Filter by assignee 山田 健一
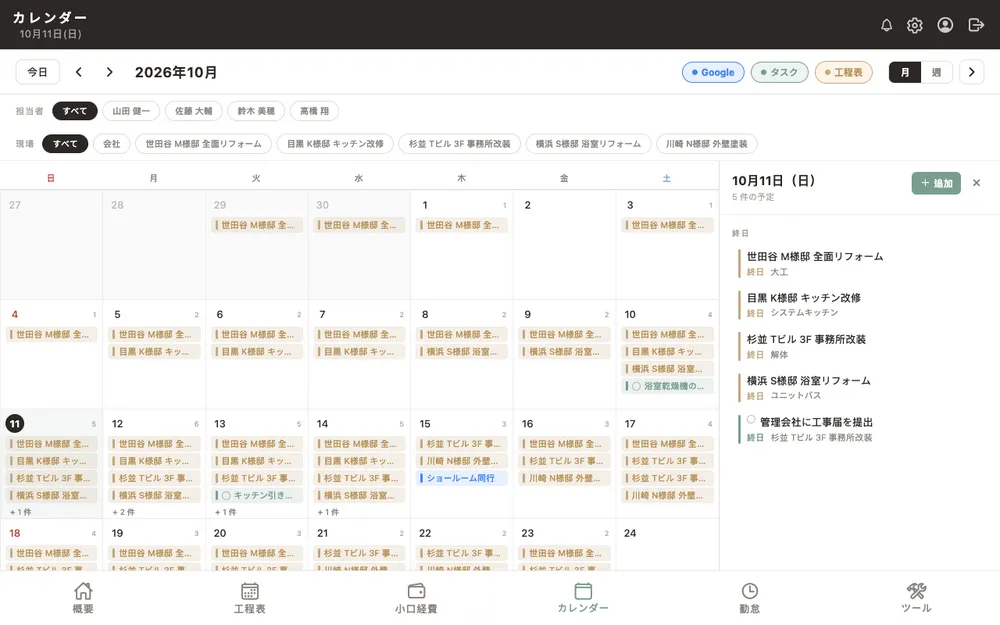The height and width of the screenshot is (625, 1000). [x=131, y=111]
